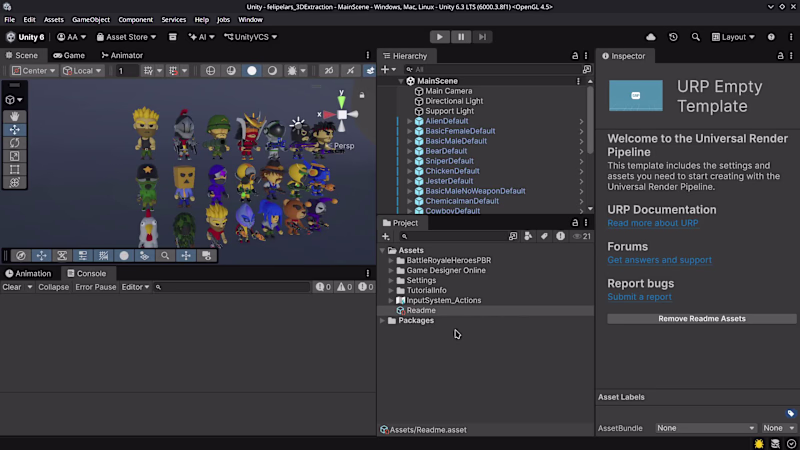Toggle error messages counter in Console
Image resolution: width=800 pixels, height=450 pixels.
point(365,287)
